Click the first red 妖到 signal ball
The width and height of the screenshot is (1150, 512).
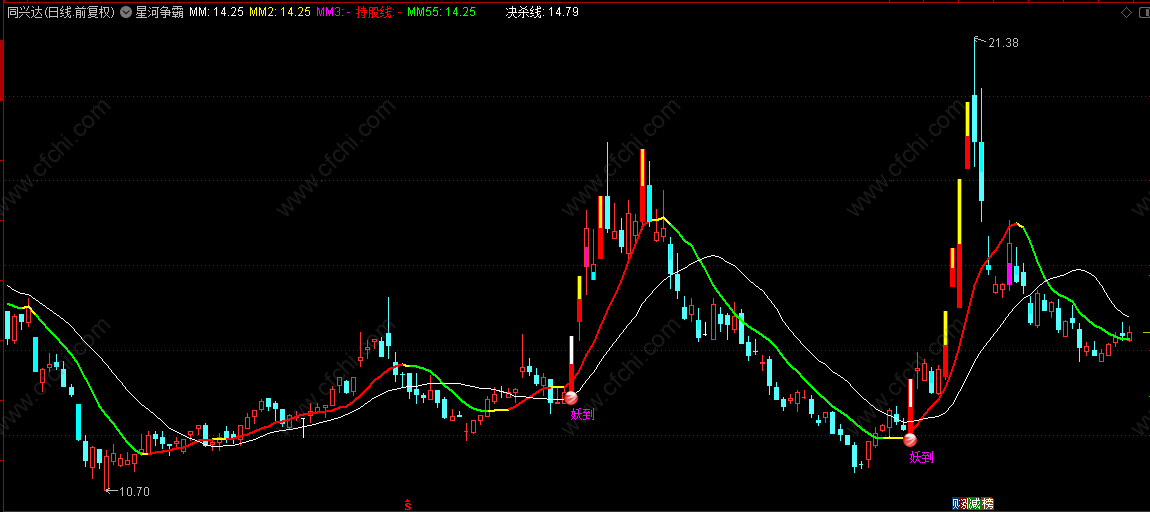[570, 398]
